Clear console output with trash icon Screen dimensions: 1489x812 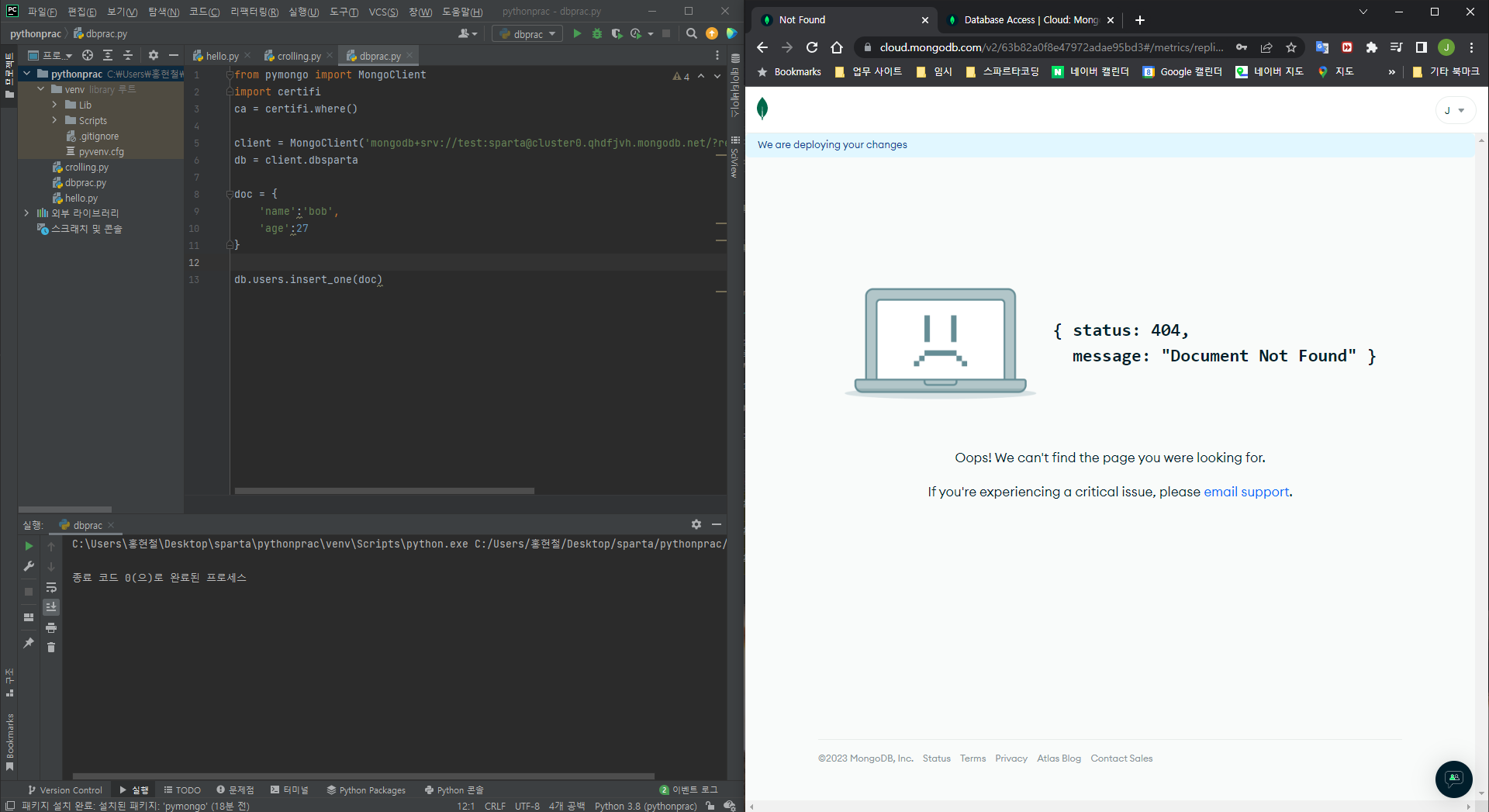point(51,647)
